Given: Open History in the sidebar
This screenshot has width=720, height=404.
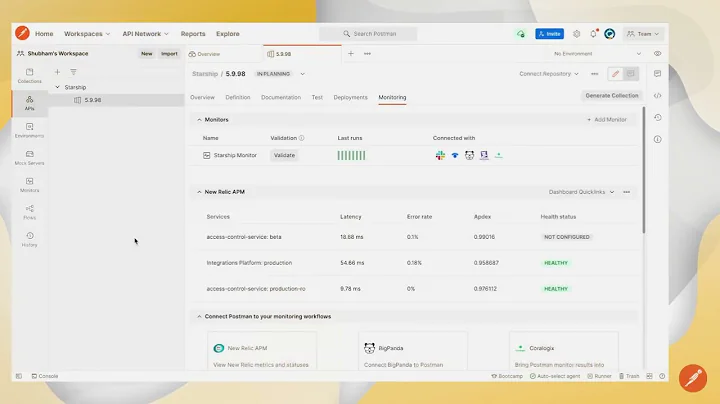Looking at the screenshot, I should tap(29, 239).
